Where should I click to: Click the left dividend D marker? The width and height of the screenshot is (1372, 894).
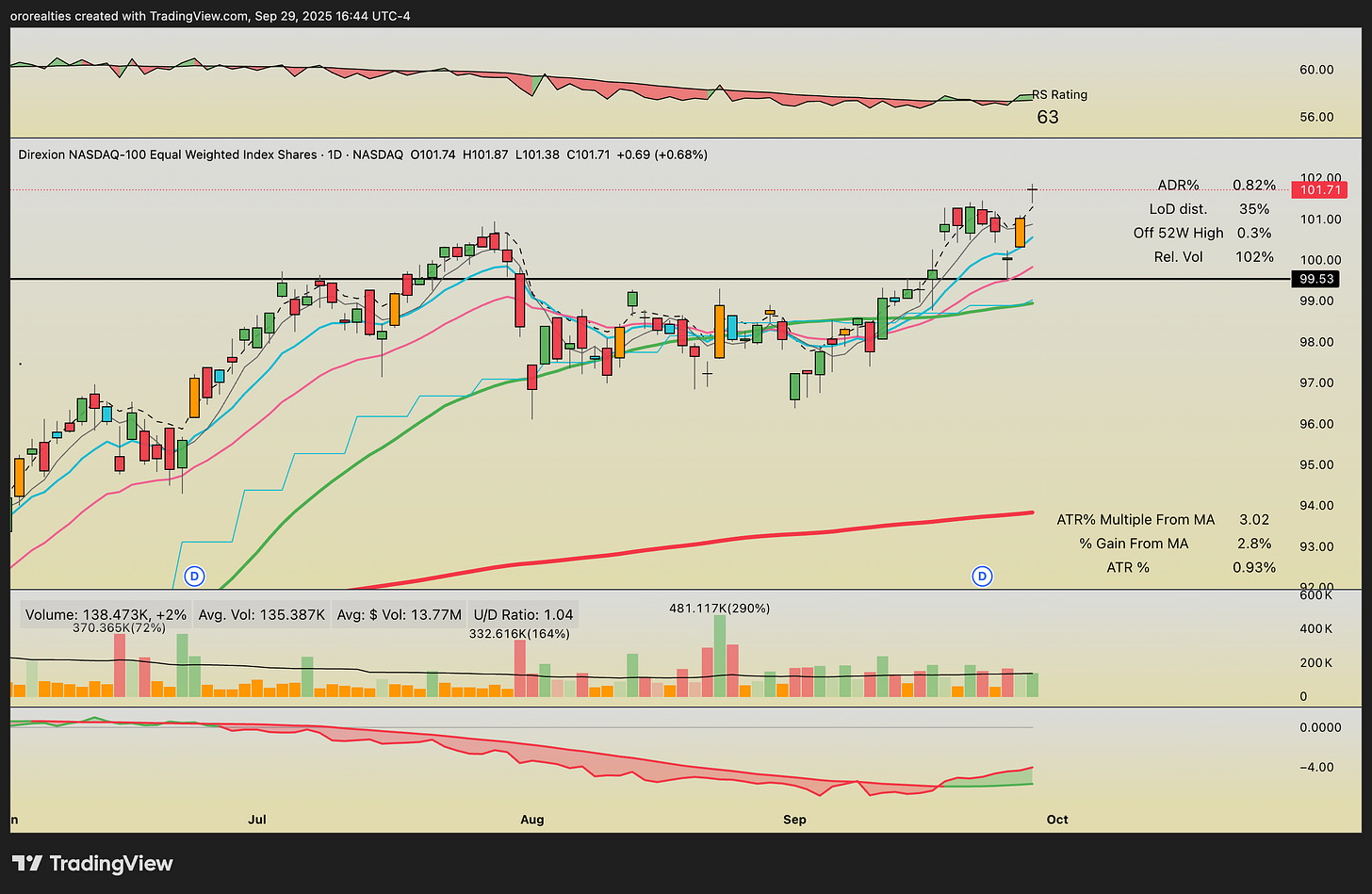pyautogui.click(x=195, y=575)
